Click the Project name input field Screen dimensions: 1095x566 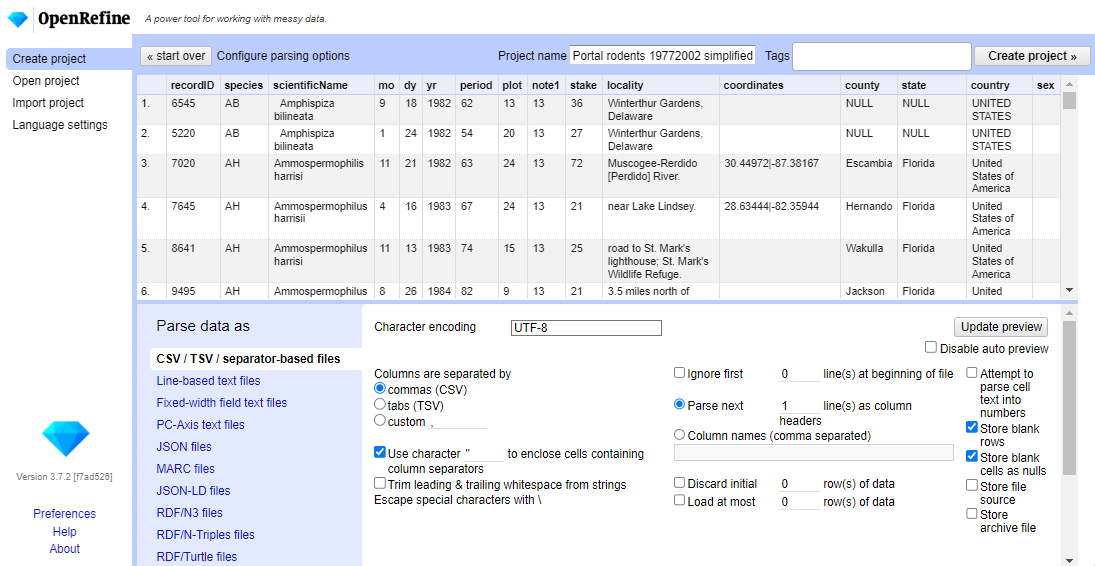click(663, 56)
